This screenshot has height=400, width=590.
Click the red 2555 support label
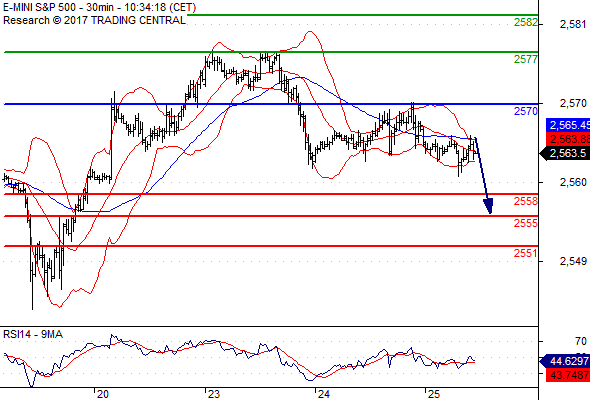tap(526, 223)
